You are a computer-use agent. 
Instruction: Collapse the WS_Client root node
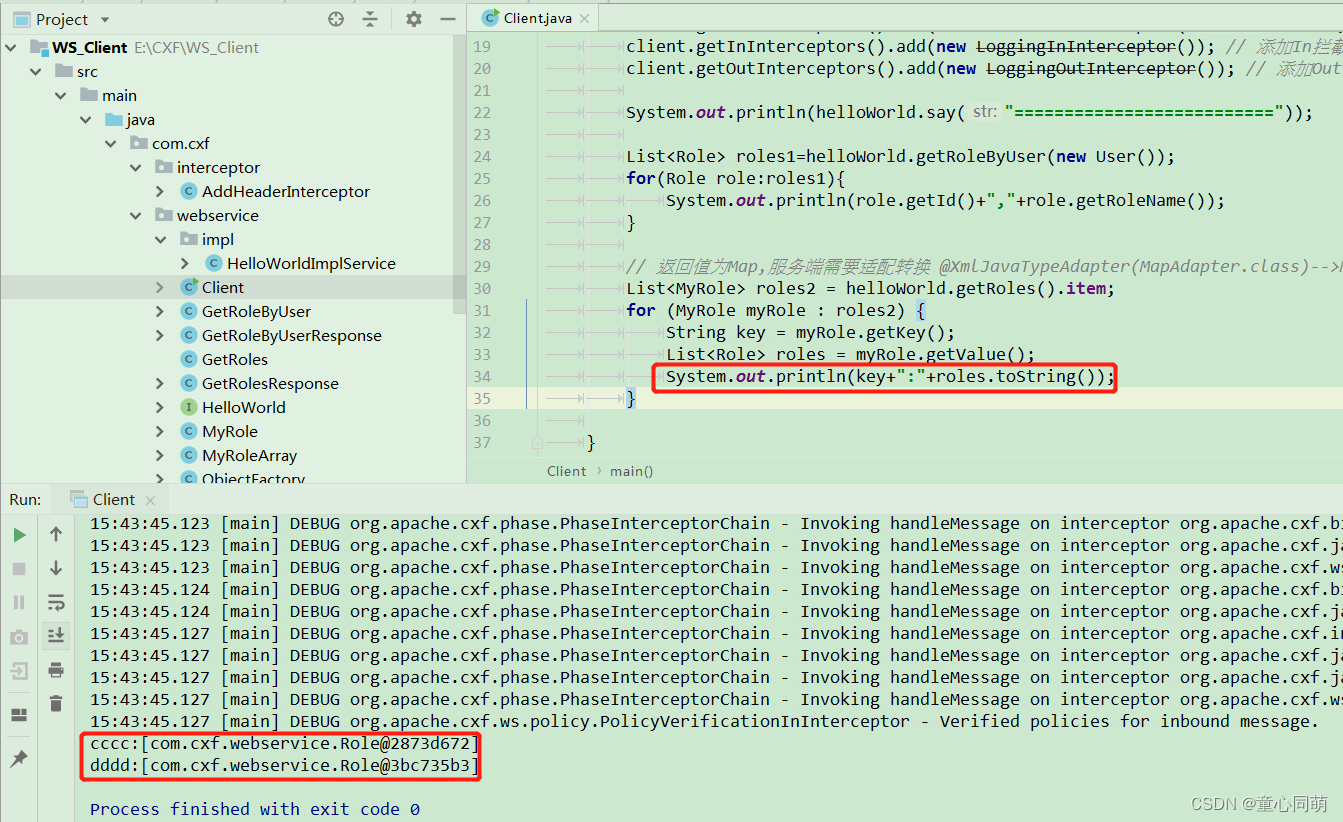12,47
